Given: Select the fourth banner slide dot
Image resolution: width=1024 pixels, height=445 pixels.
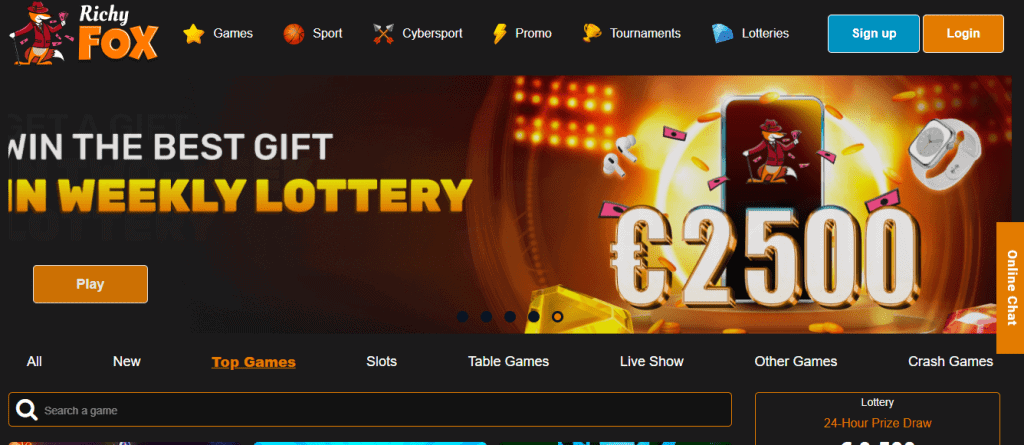Looking at the screenshot, I should tap(534, 316).
